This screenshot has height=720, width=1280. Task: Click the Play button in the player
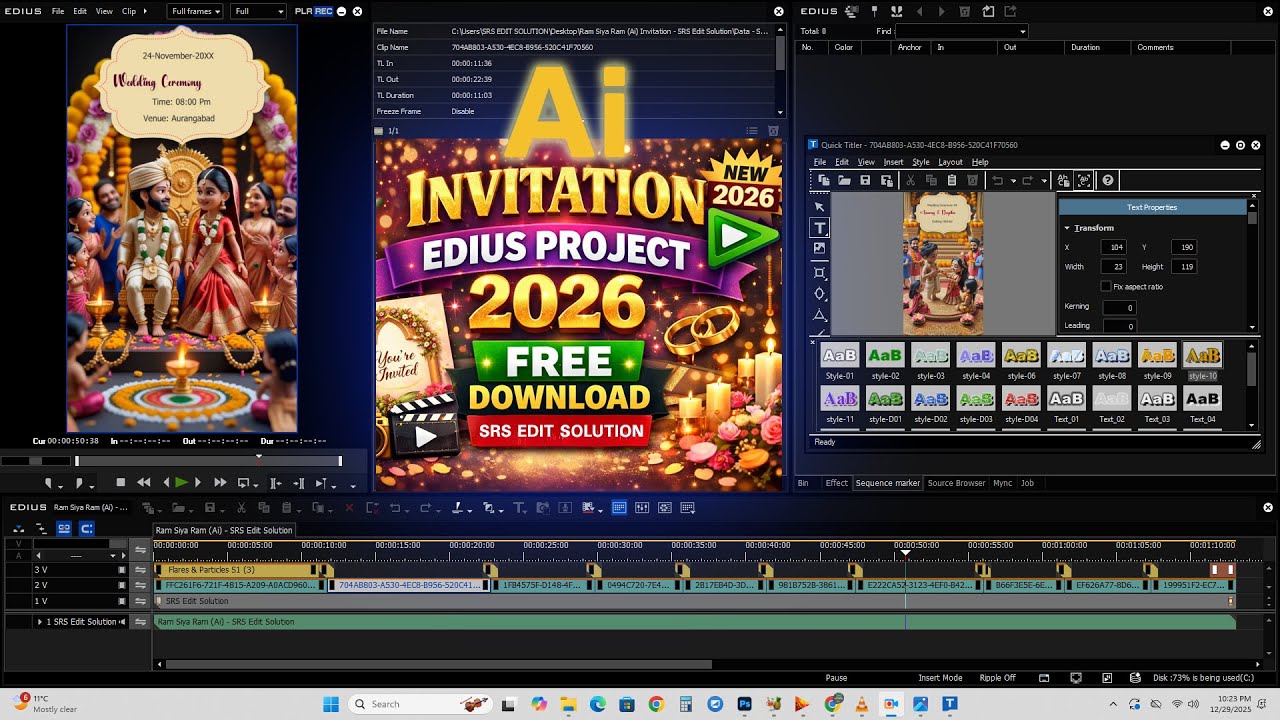coord(181,483)
